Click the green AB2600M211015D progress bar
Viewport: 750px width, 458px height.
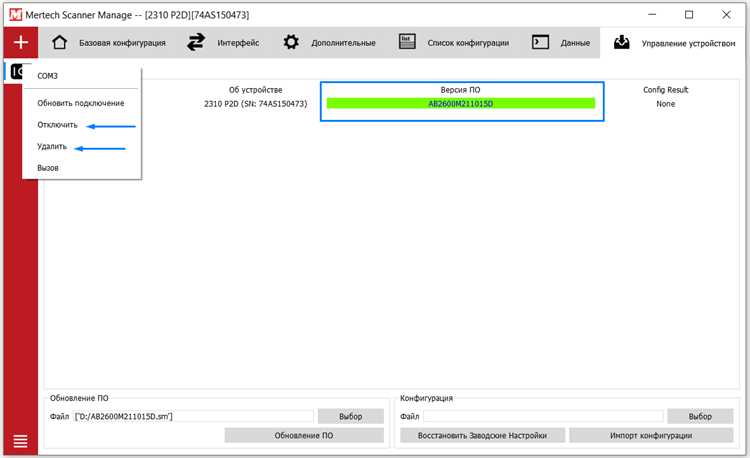pos(461,103)
